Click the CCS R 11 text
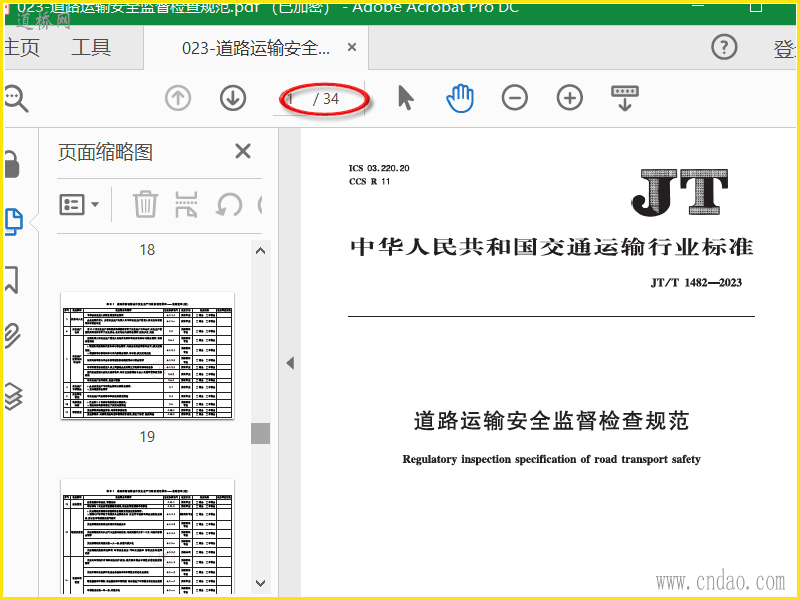The image size is (800, 600). (369, 181)
